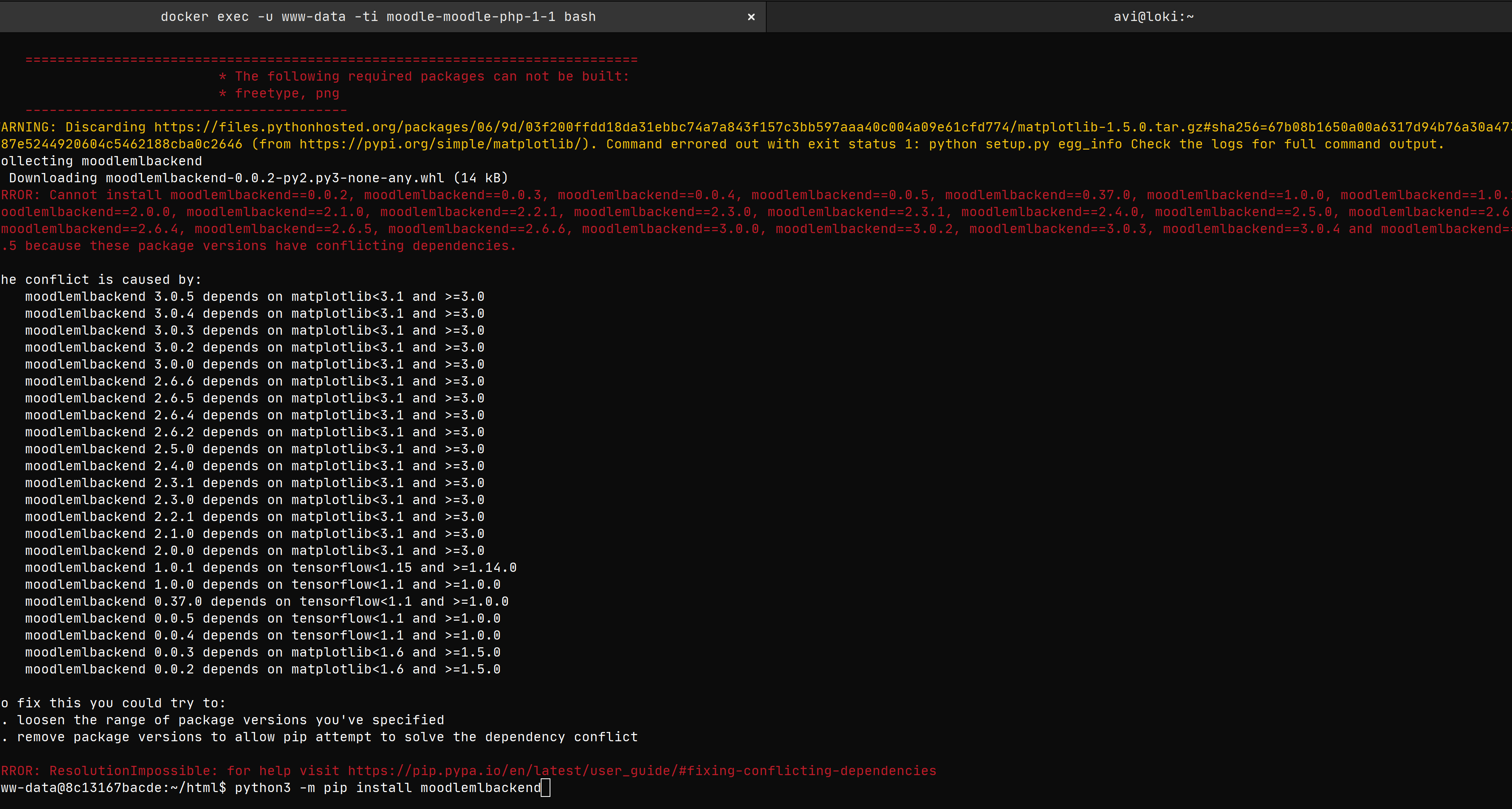This screenshot has height=809, width=1512.
Task: Click the line 'moodlemlbackend 2.1.0 depends on matplotlib'
Action: 255,534
